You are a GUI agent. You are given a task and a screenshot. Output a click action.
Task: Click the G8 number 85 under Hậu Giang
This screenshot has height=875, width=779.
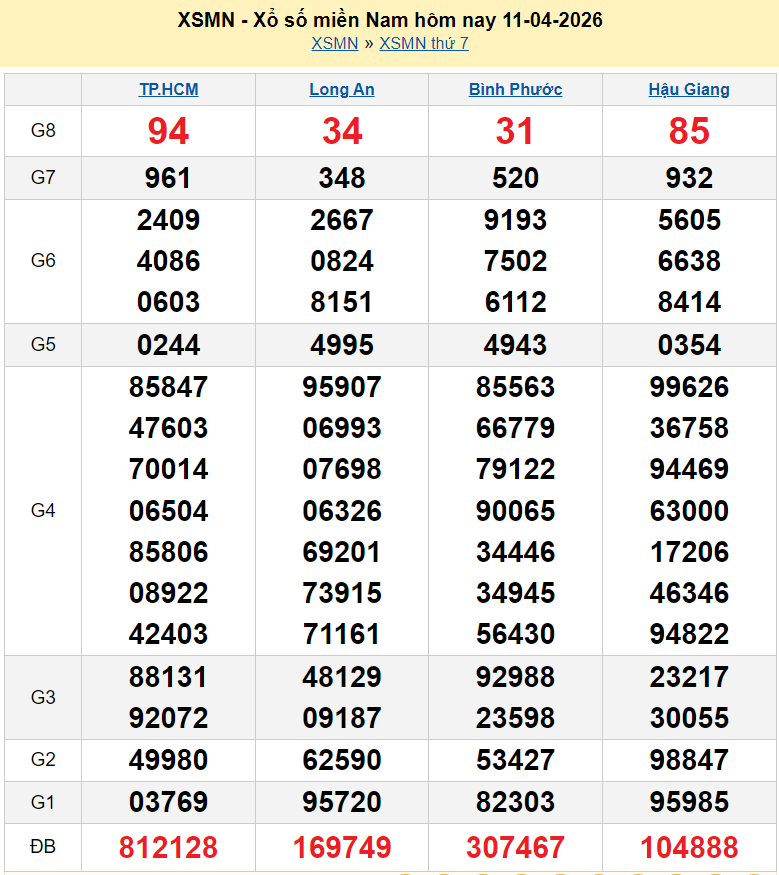(x=689, y=131)
